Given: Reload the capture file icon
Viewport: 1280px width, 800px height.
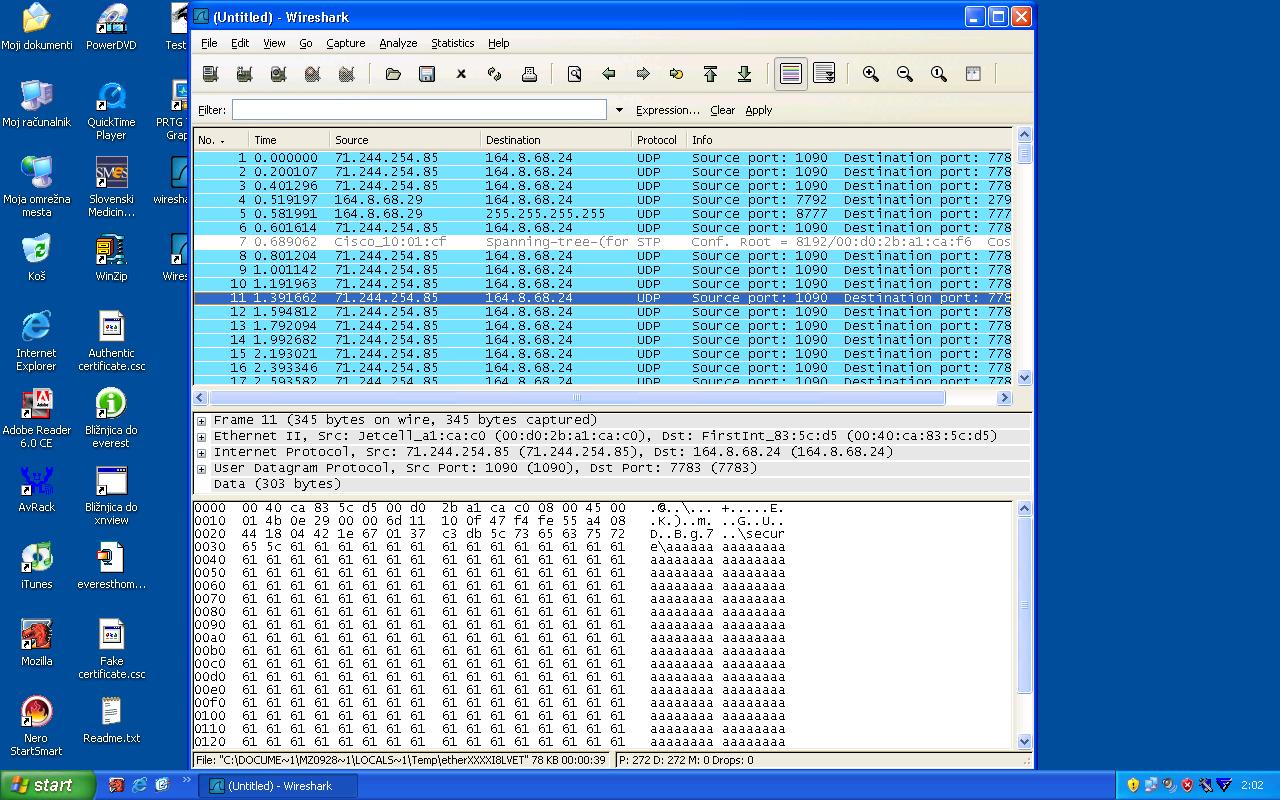Looking at the screenshot, I should (x=495, y=74).
